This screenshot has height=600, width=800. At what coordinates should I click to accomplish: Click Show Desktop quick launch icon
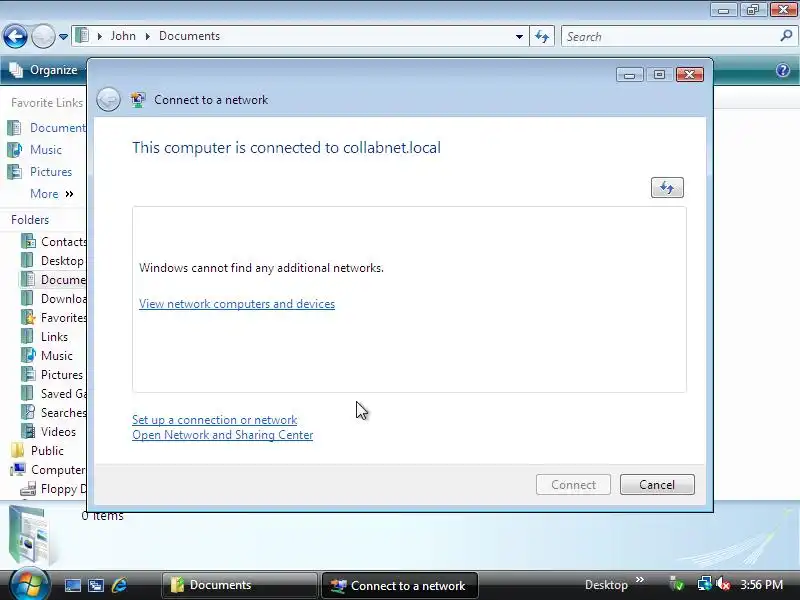click(x=72, y=585)
